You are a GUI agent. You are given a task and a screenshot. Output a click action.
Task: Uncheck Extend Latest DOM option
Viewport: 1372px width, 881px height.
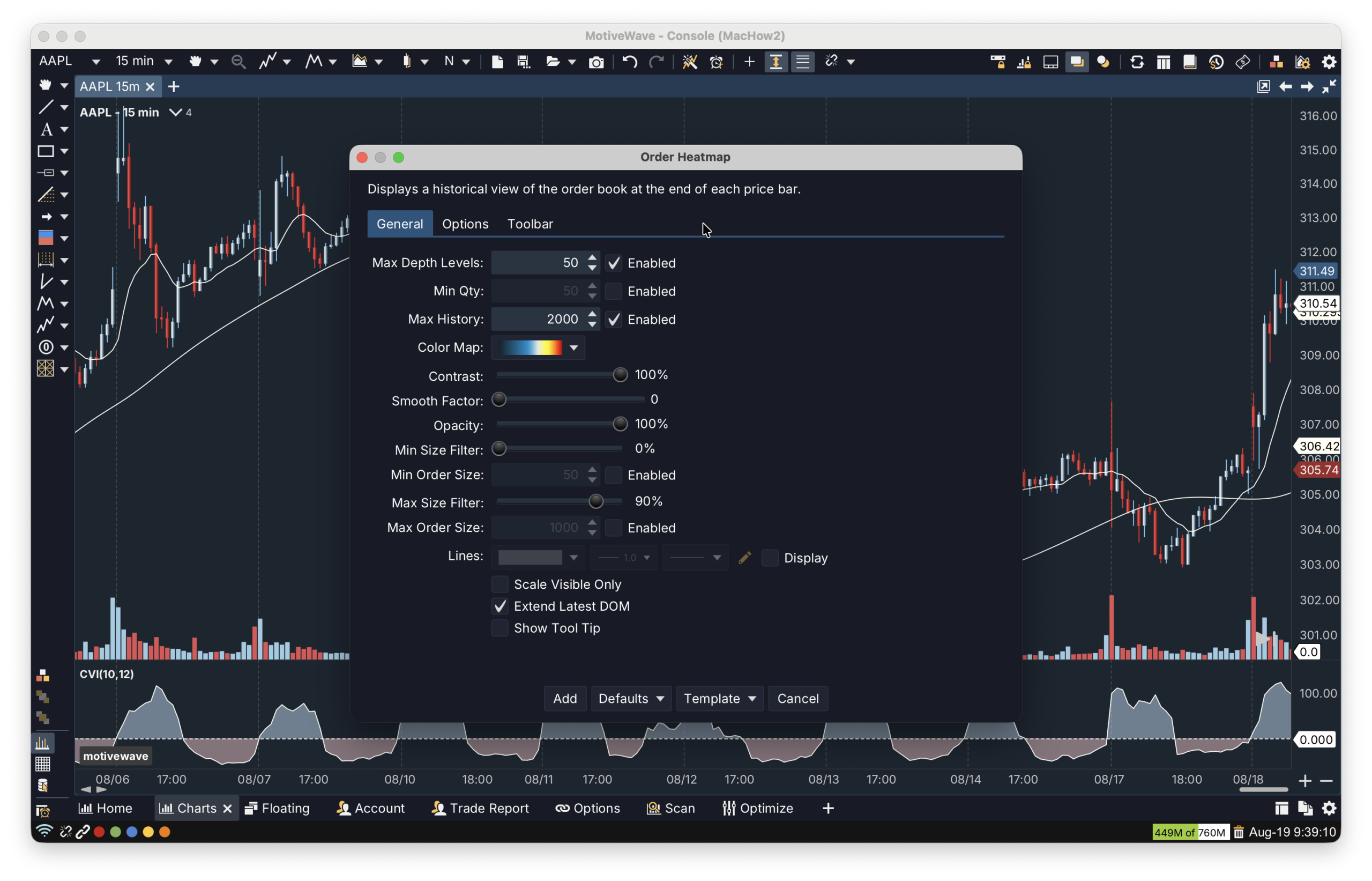point(499,606)
